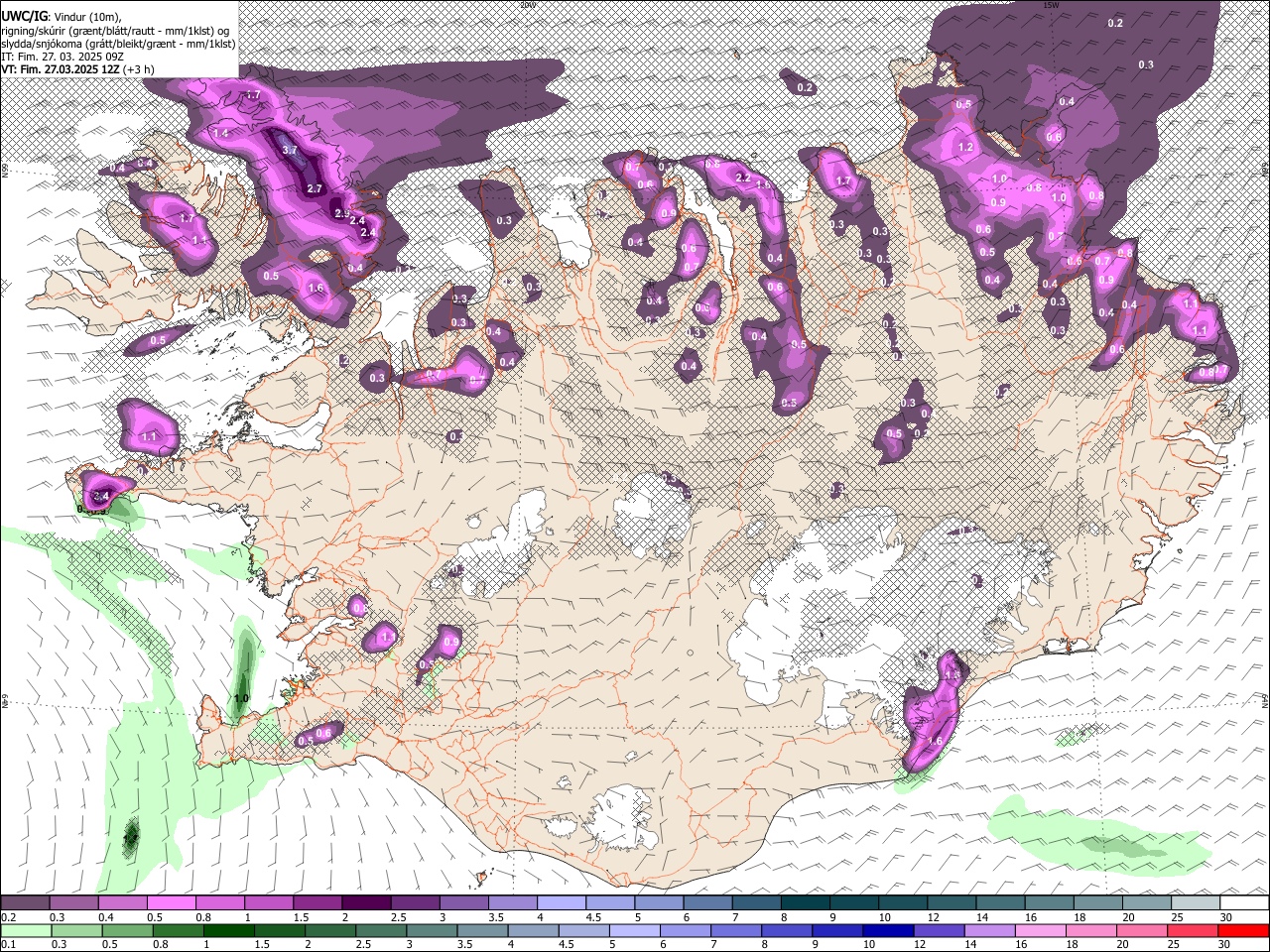Screen dimensions: 1270x952
Task: Select the light pink rain swatch between 16 and 18
Action: [1042, 930]
